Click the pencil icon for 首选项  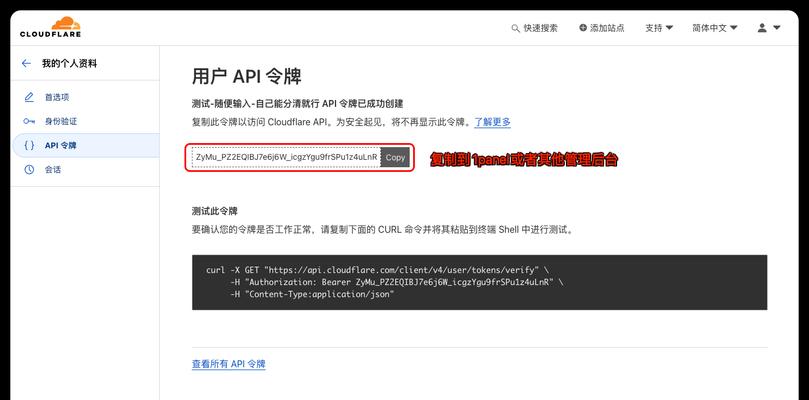29,97
